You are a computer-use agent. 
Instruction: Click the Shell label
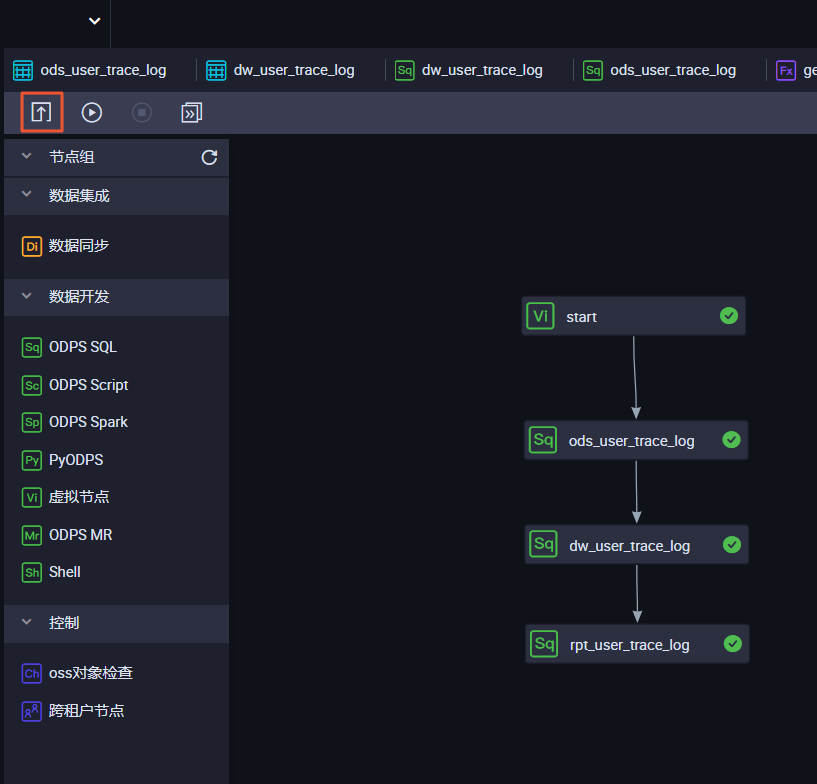click(65, 572)
